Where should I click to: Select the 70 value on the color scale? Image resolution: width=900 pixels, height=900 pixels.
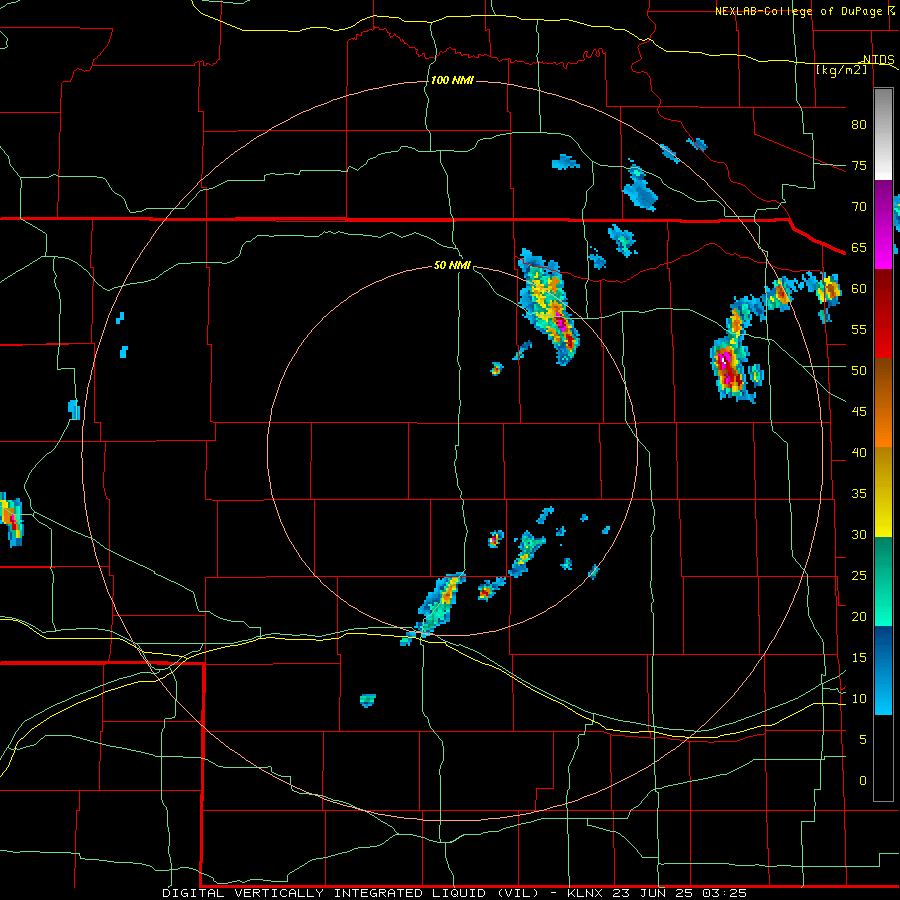coord(859,207)
